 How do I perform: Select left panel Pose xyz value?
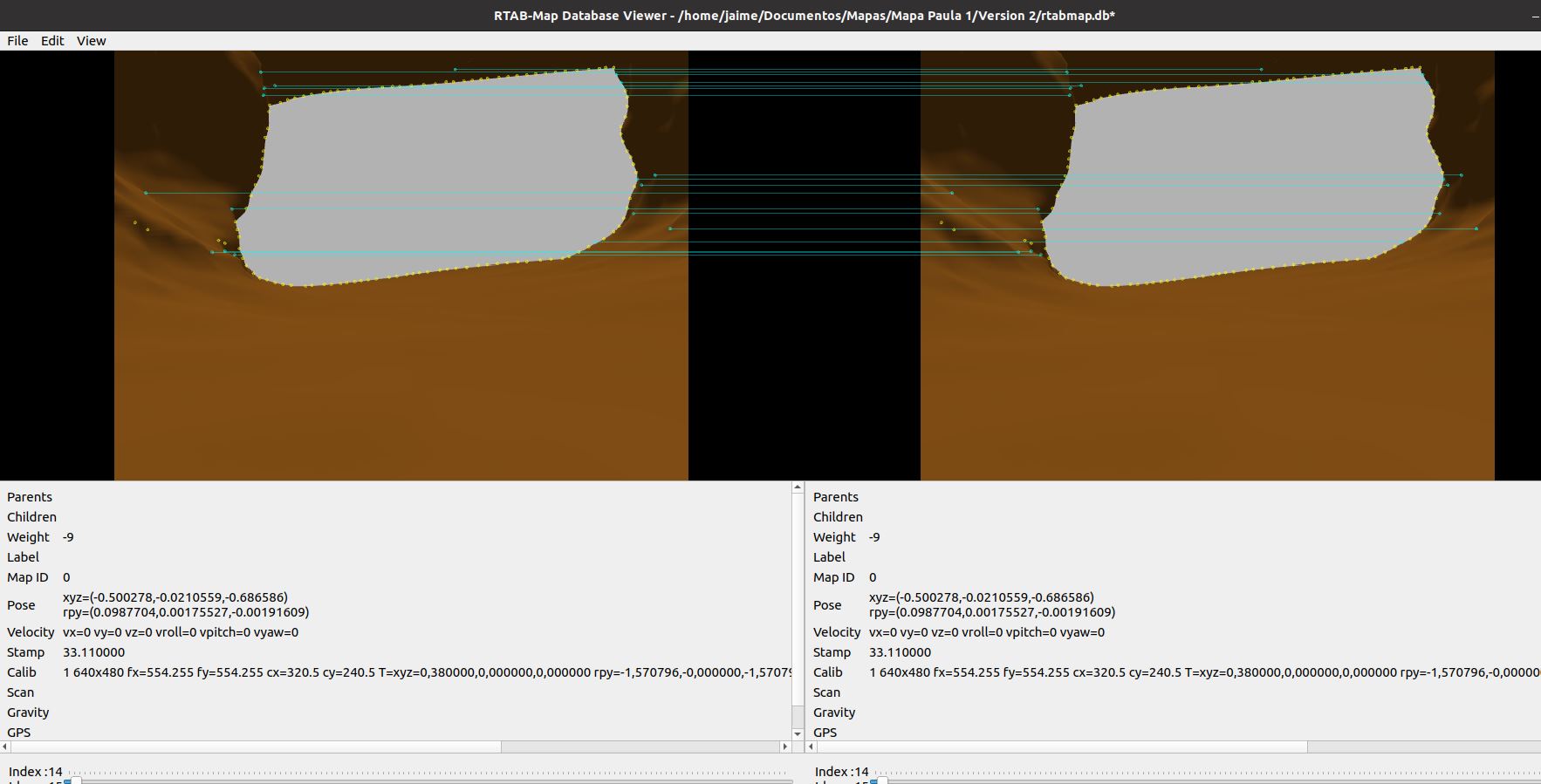click(175, 597)
